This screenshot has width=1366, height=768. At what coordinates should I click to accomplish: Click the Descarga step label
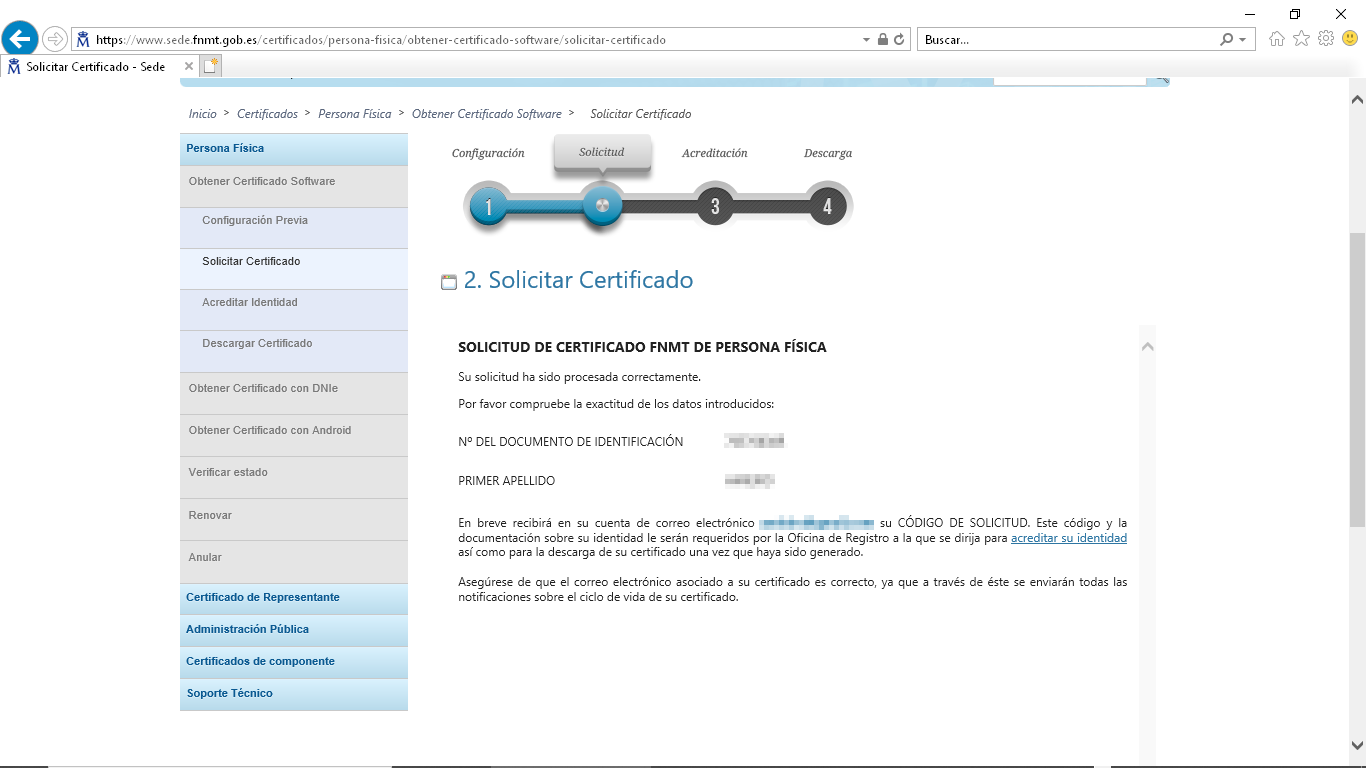click(828, 153)
